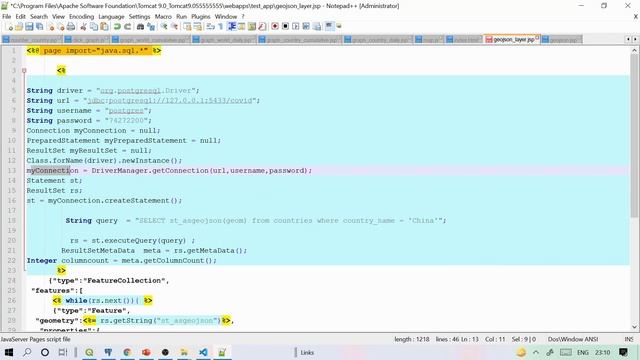
Task: Click the Paste toolbar icon
Action: 104,27
